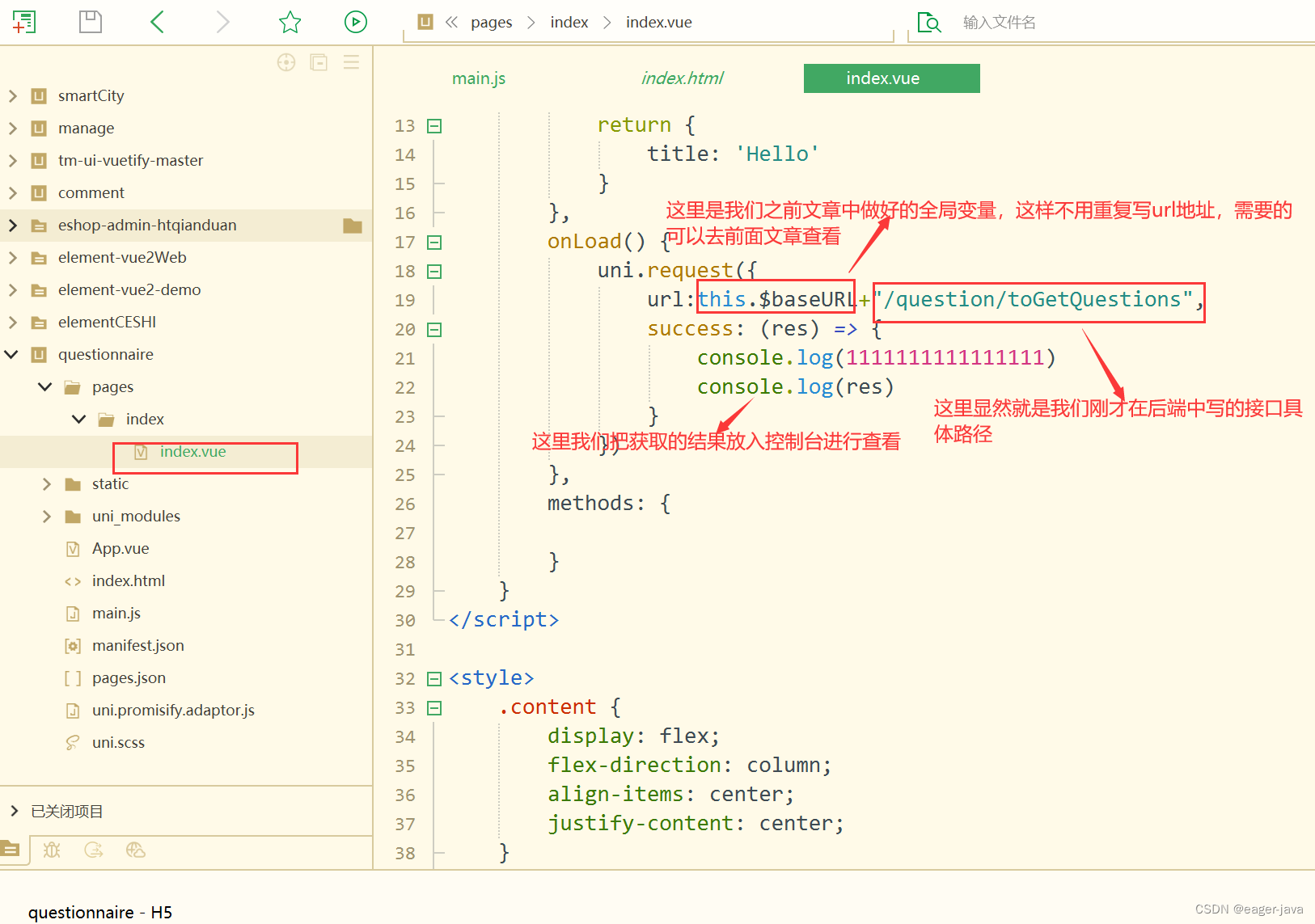
Task: Expand the uni_modules folder
Action: [x=46, y=517]
